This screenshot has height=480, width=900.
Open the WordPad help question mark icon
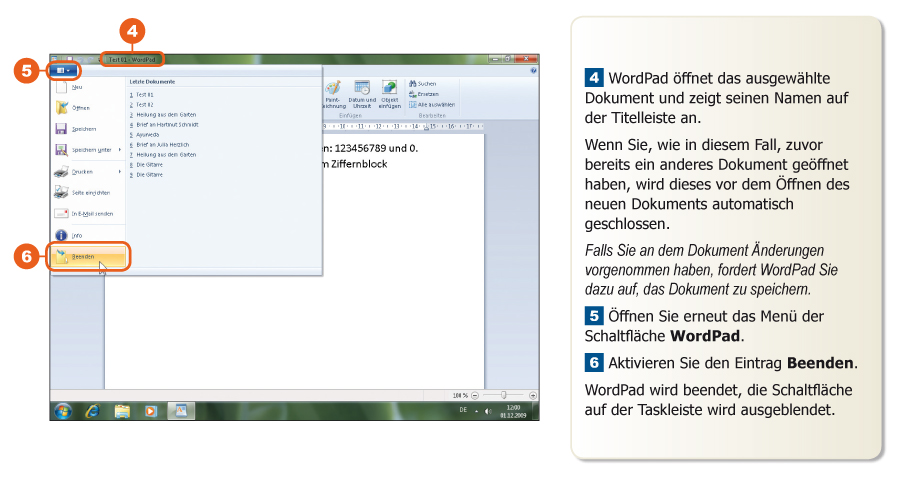(x=533, y=71)
